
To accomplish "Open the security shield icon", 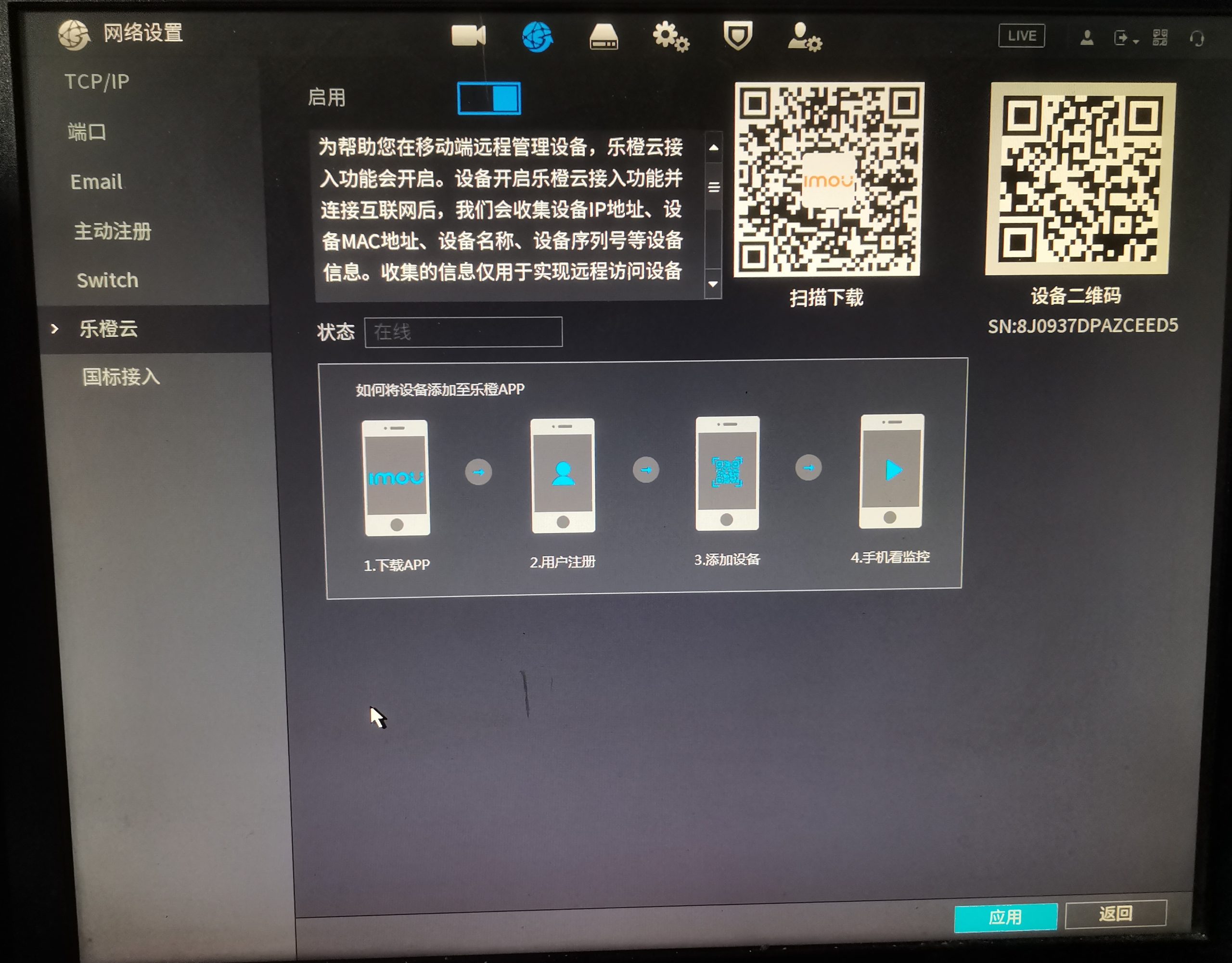I will [738, 36].
